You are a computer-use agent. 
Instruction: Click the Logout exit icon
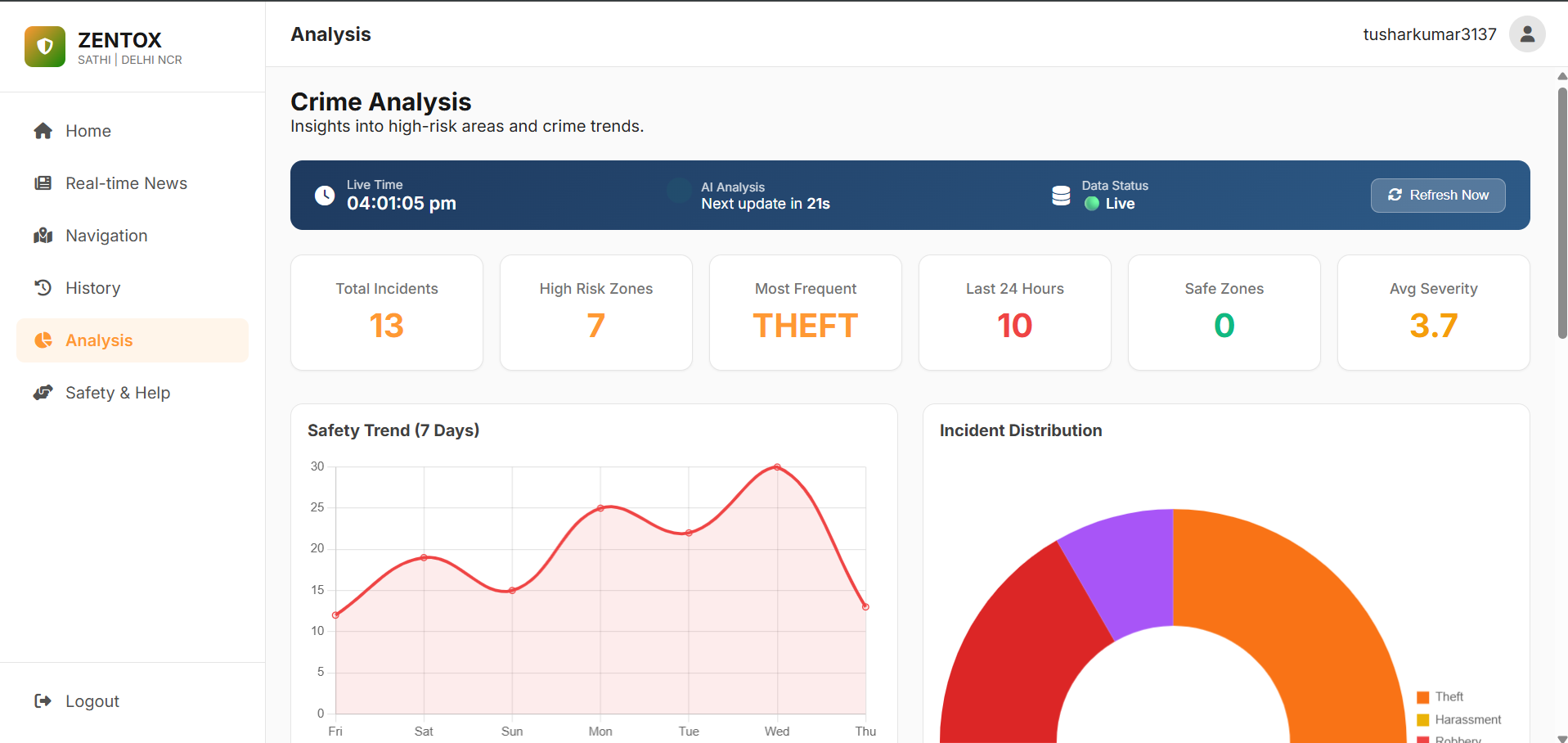[x=43, y=701]
